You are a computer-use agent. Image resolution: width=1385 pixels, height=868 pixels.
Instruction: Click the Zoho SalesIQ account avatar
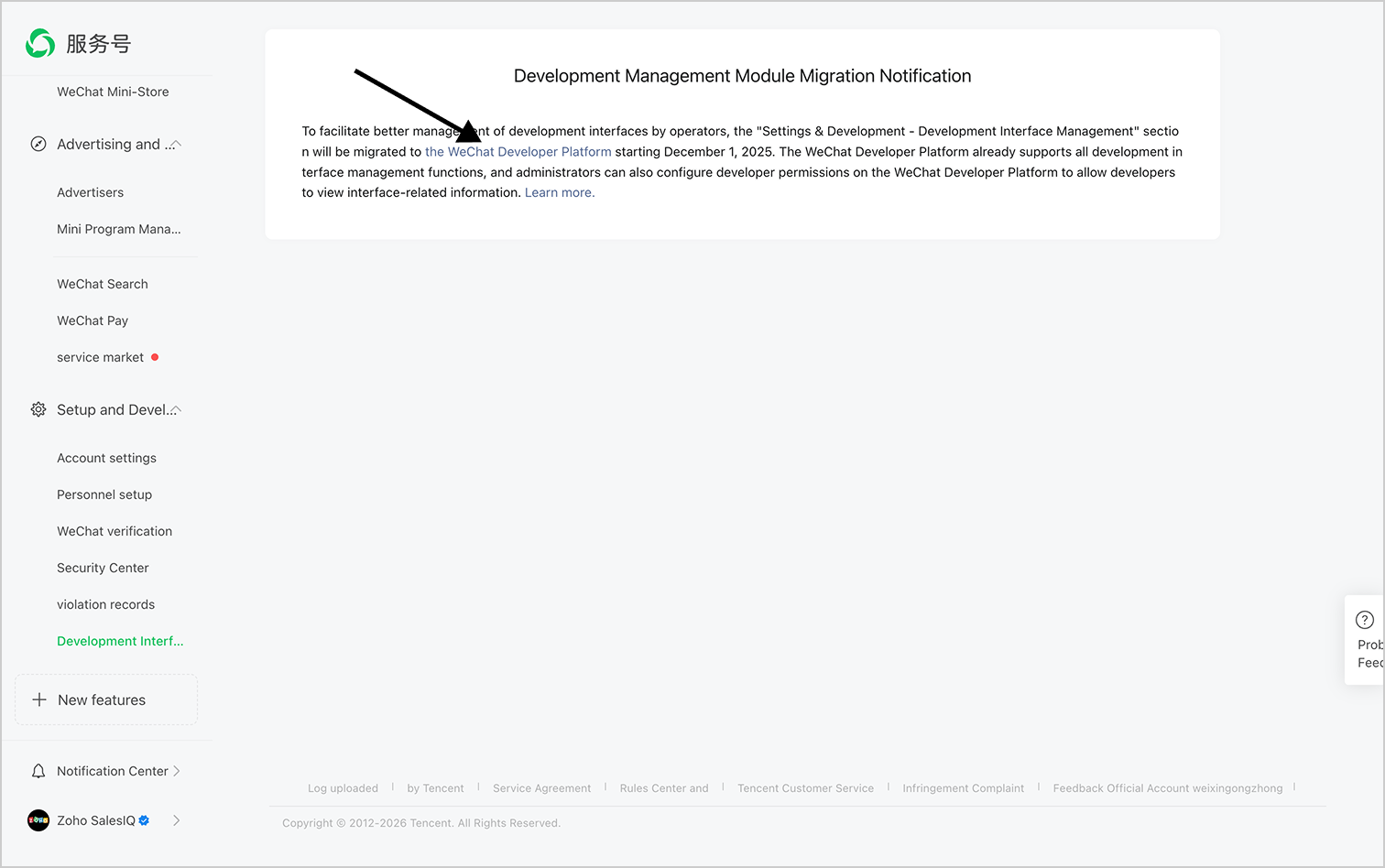coord(38,820)
